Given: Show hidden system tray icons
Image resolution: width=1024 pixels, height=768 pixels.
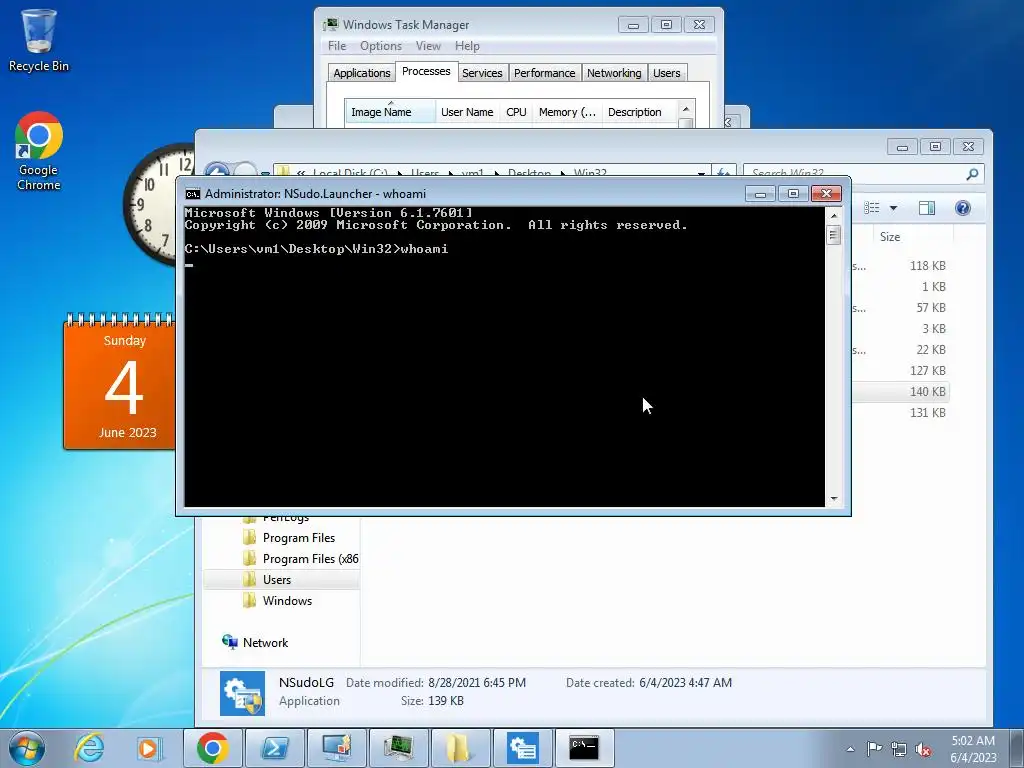Looking at the screenshot, I should pos(850,749).
